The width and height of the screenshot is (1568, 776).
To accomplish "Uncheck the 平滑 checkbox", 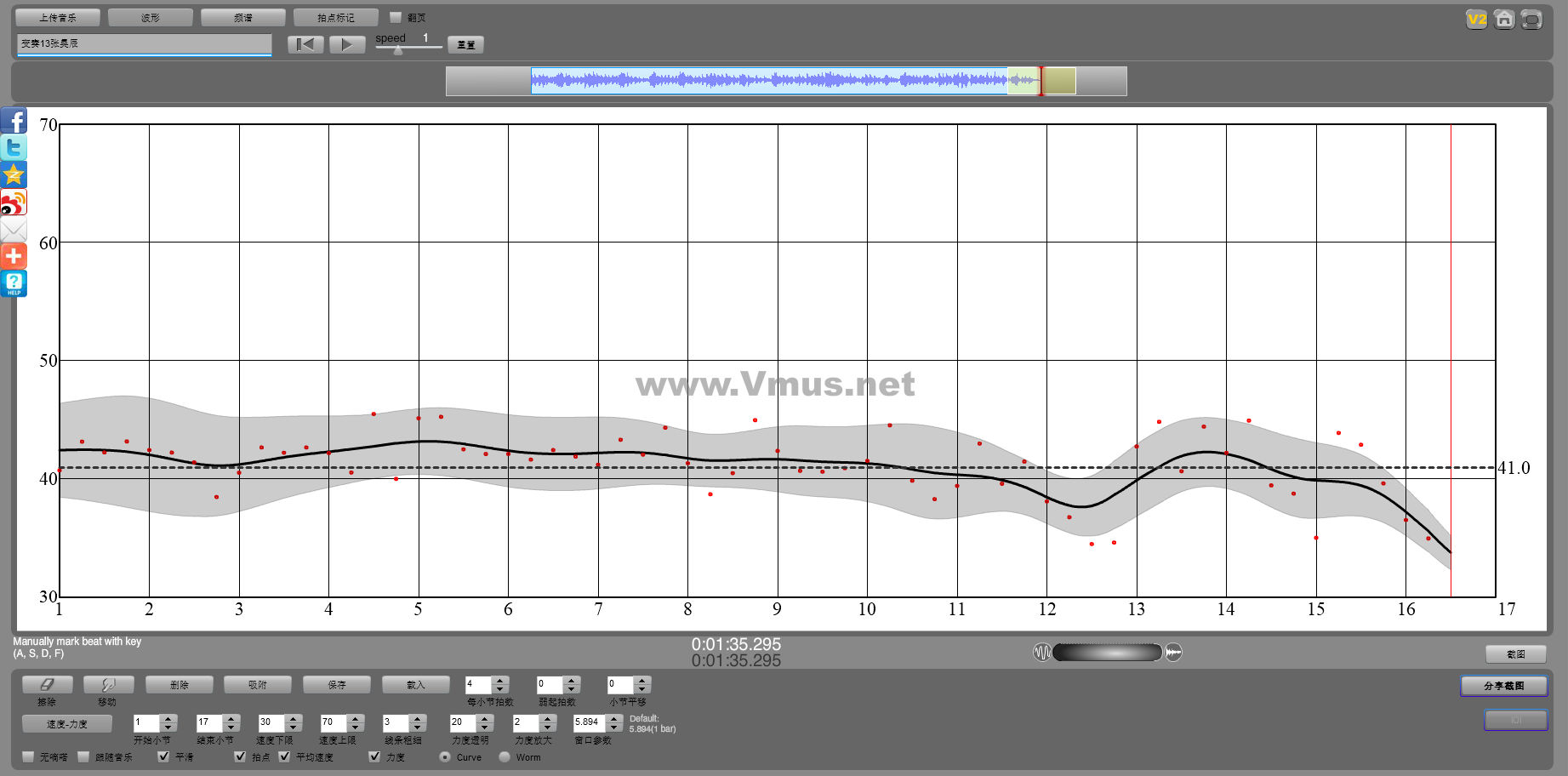I will pos(163,756).
